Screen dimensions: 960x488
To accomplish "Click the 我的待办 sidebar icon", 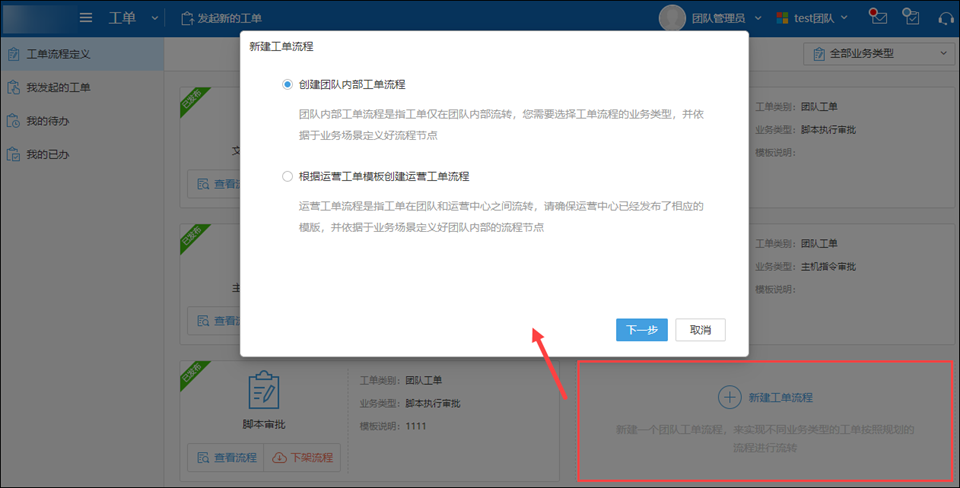I will (x=13, y=121).
